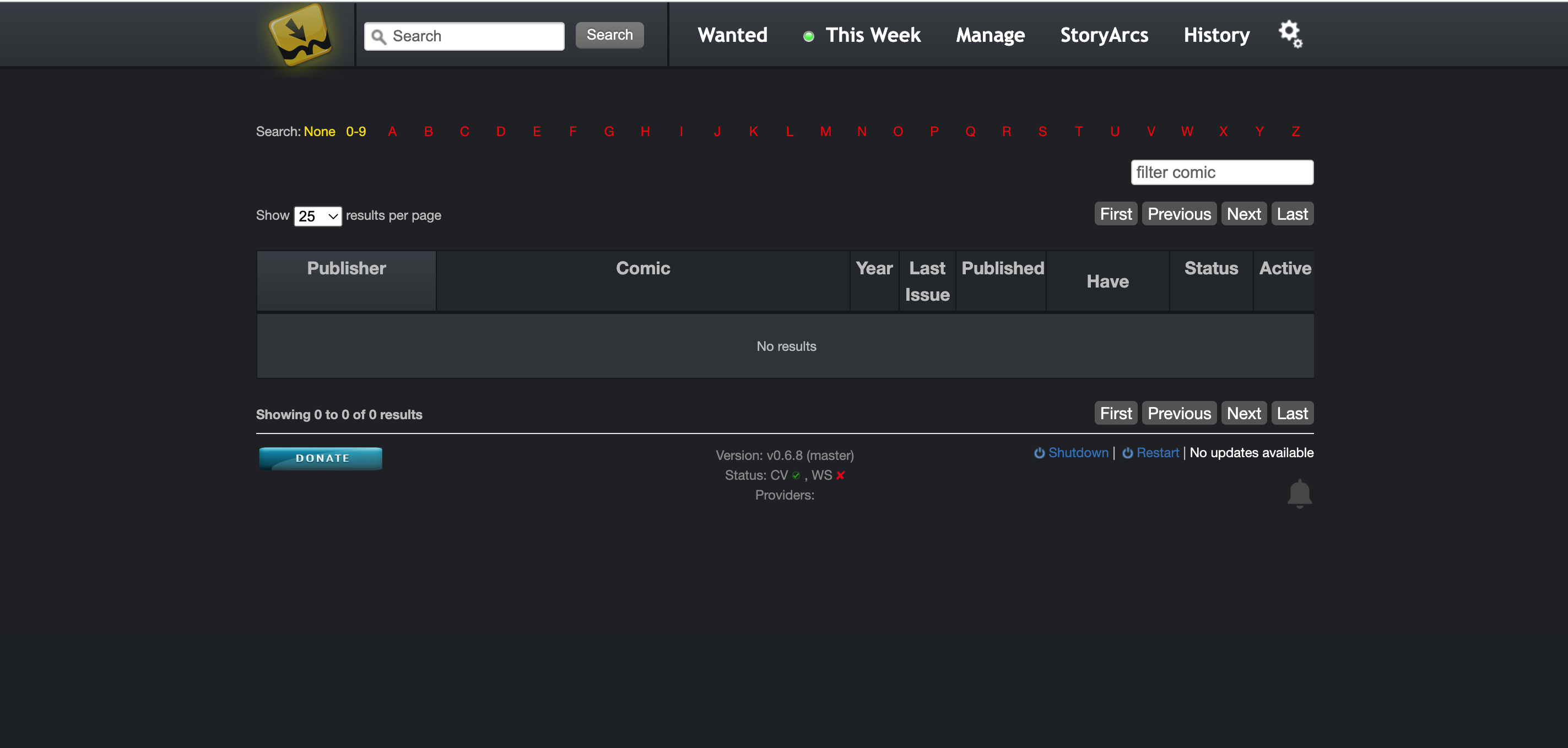Viewport: 1568px width, 748px height.
Task: Filter comics starting with letter M
Action: 825,131
